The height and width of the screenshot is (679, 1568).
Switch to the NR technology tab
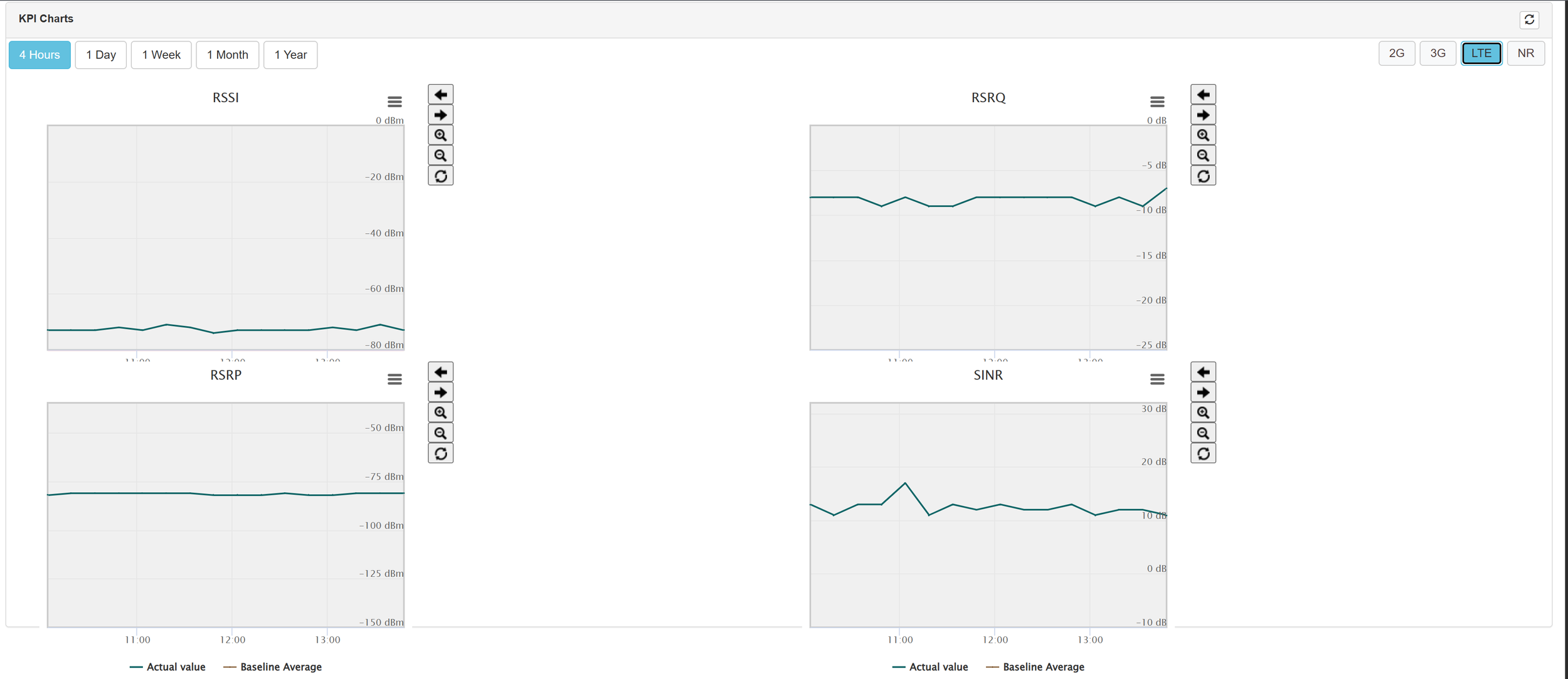pos(1525,53)
